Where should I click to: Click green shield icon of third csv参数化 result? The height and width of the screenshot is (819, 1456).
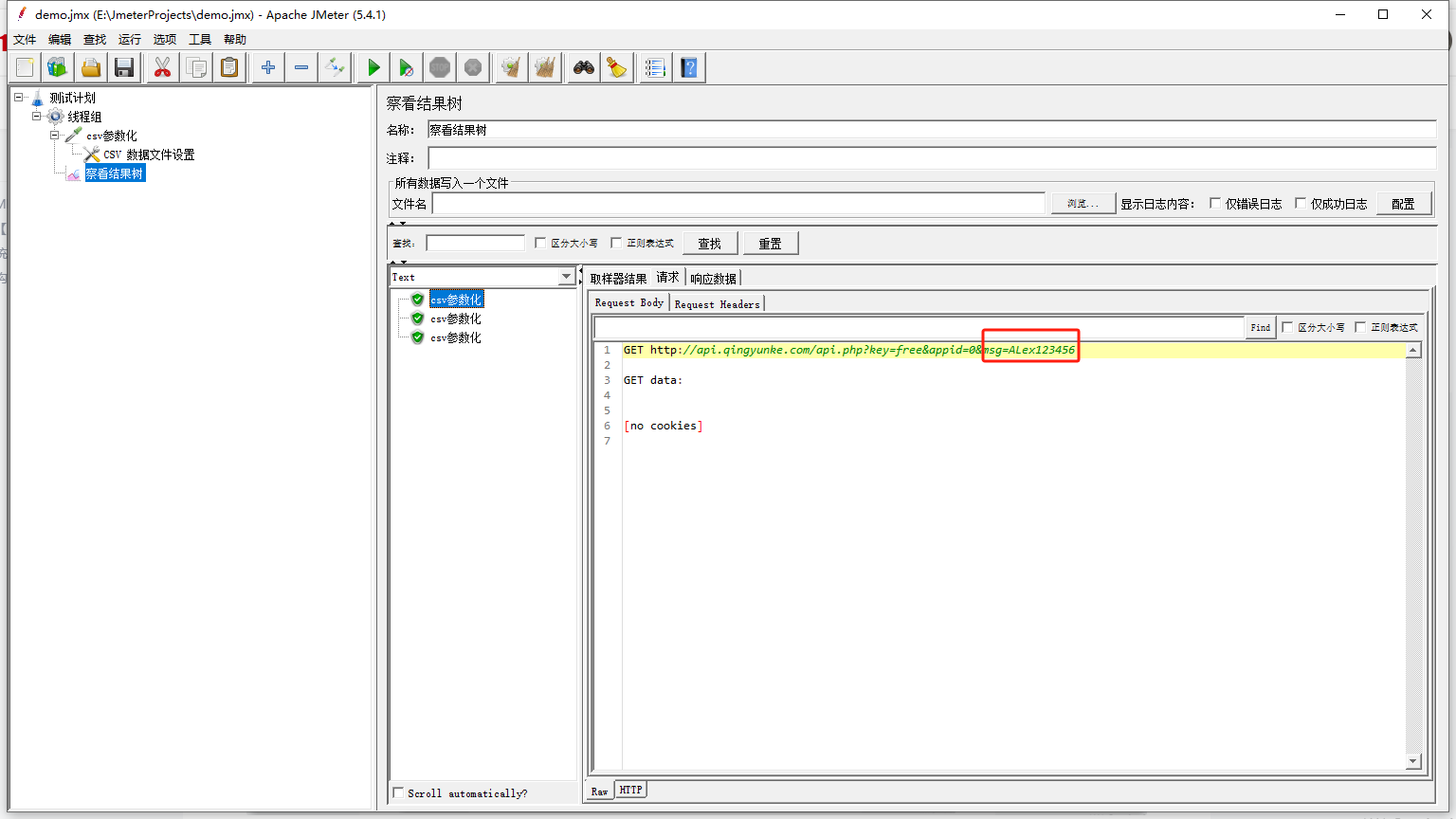click(x=417, y=337)
